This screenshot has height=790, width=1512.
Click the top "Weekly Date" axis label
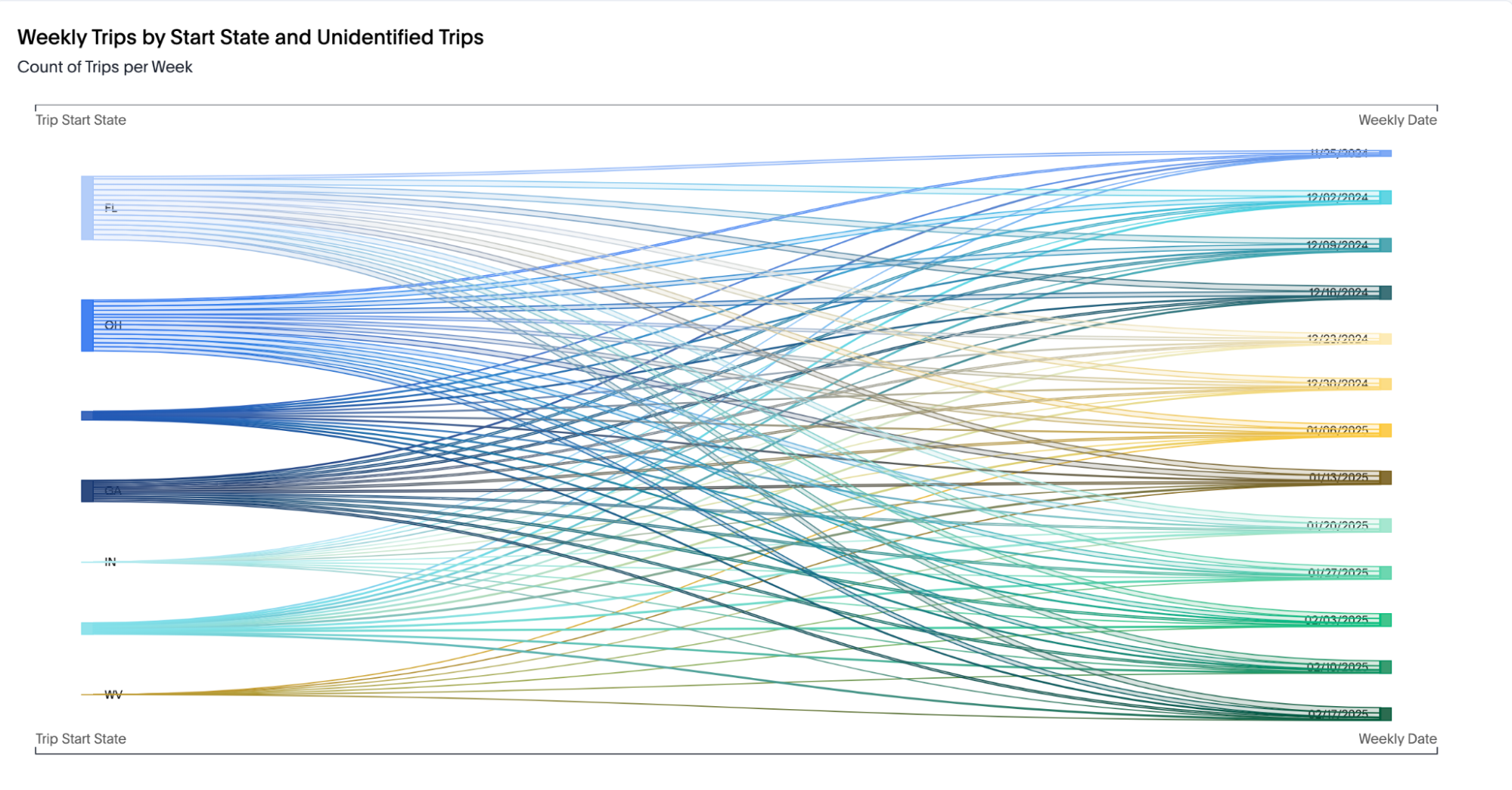(x=1397, y=120)
